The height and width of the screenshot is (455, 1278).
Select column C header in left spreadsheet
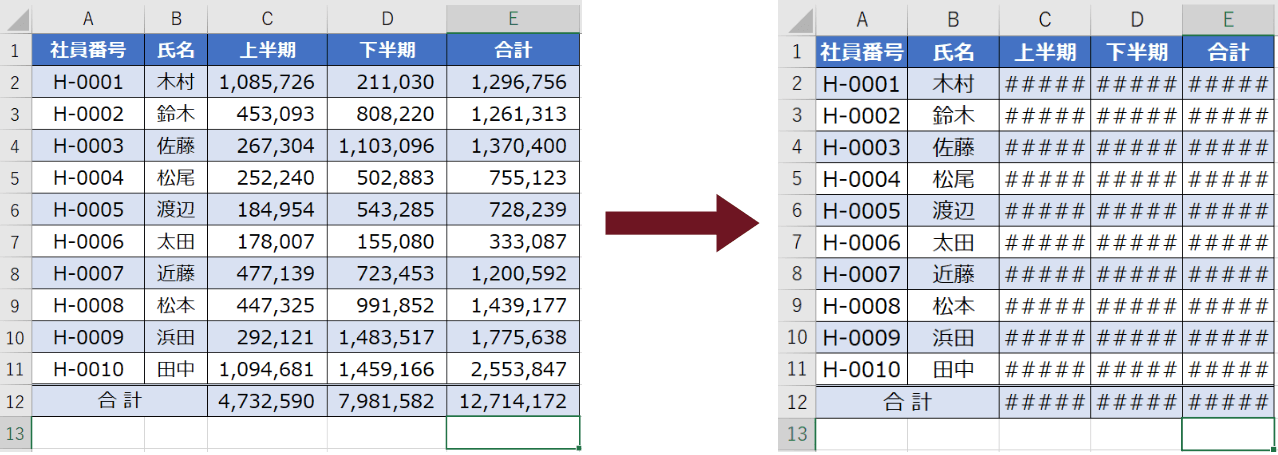pyautogui.click(x=267, y=18)
